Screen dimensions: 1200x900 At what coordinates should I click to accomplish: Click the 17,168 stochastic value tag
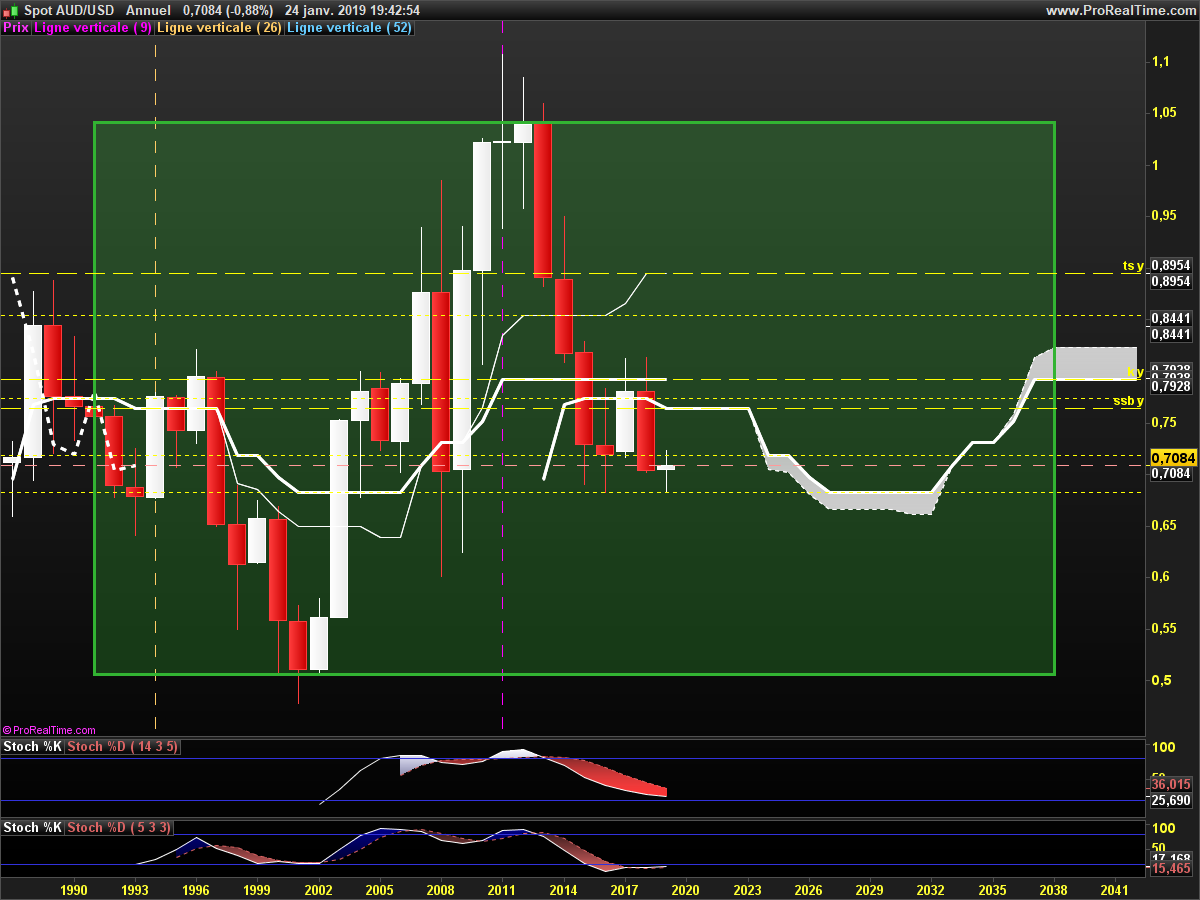click(1171, 858)
